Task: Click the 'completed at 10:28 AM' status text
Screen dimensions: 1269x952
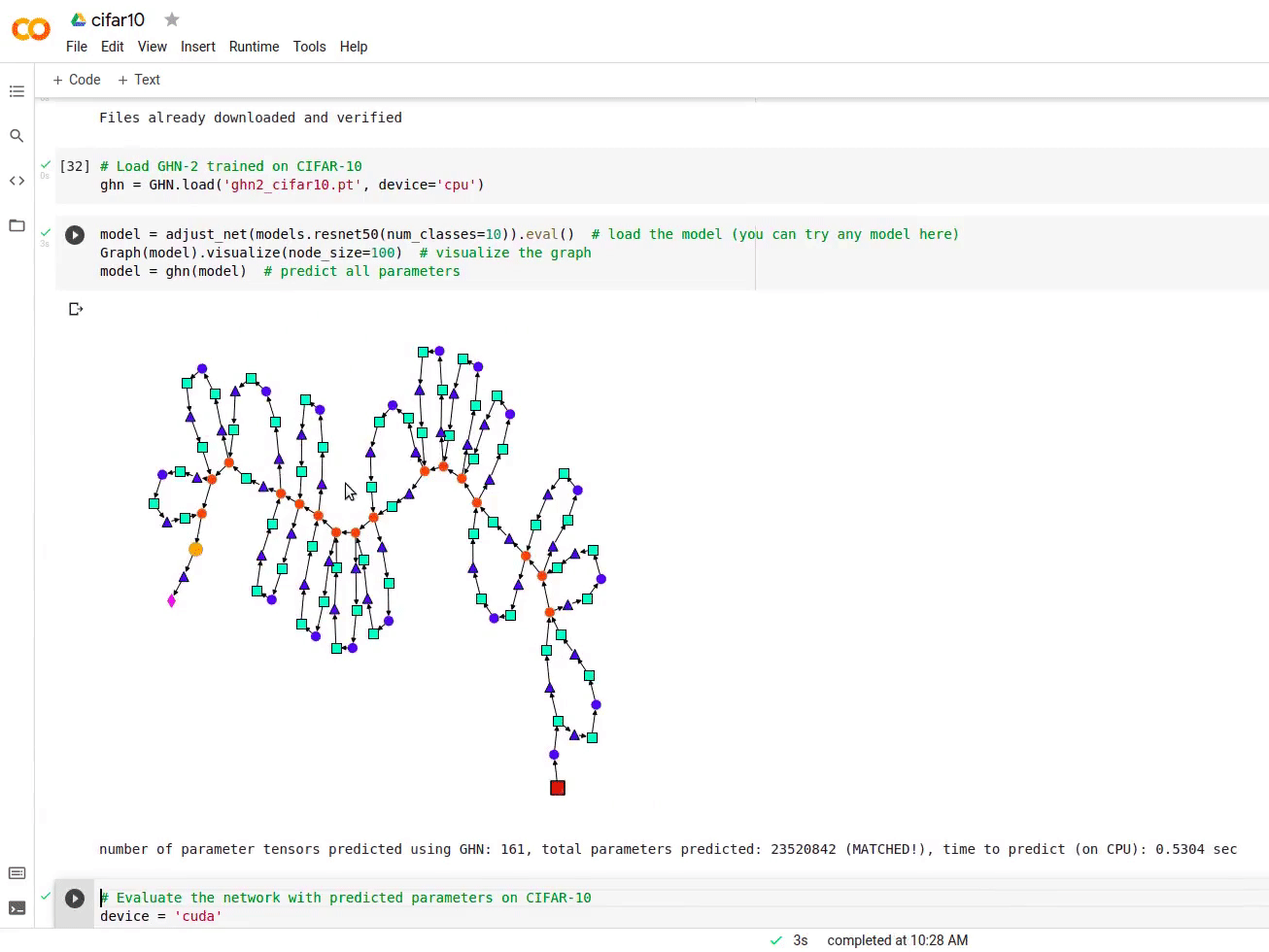Action: pos(898,940)
